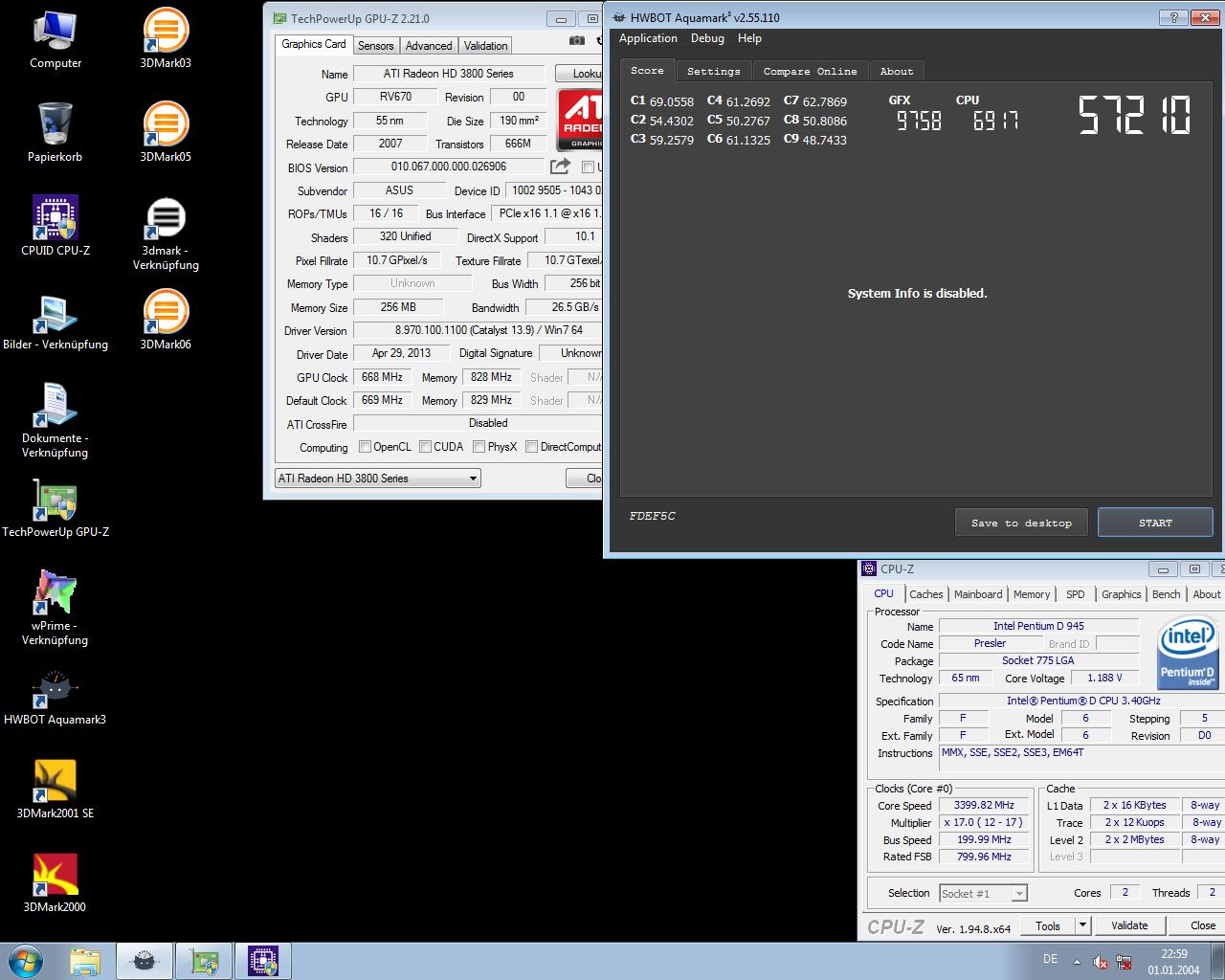Toggle the OpenCL checkbox in GPU-Z
This screenshot has height=980, width=1225.
pyautogui.click(x=365, y=447)
